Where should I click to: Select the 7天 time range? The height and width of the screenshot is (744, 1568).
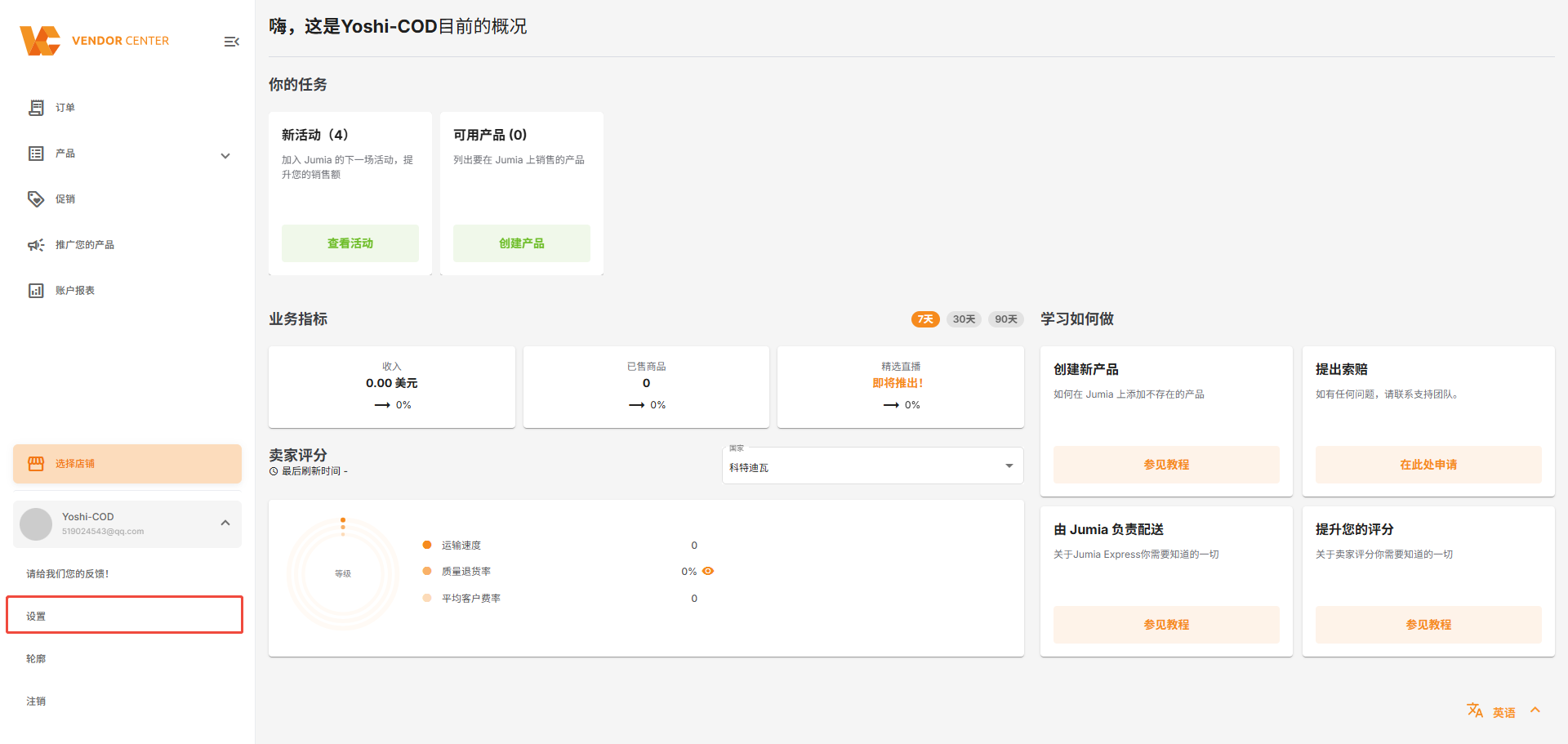coord(925,319)
